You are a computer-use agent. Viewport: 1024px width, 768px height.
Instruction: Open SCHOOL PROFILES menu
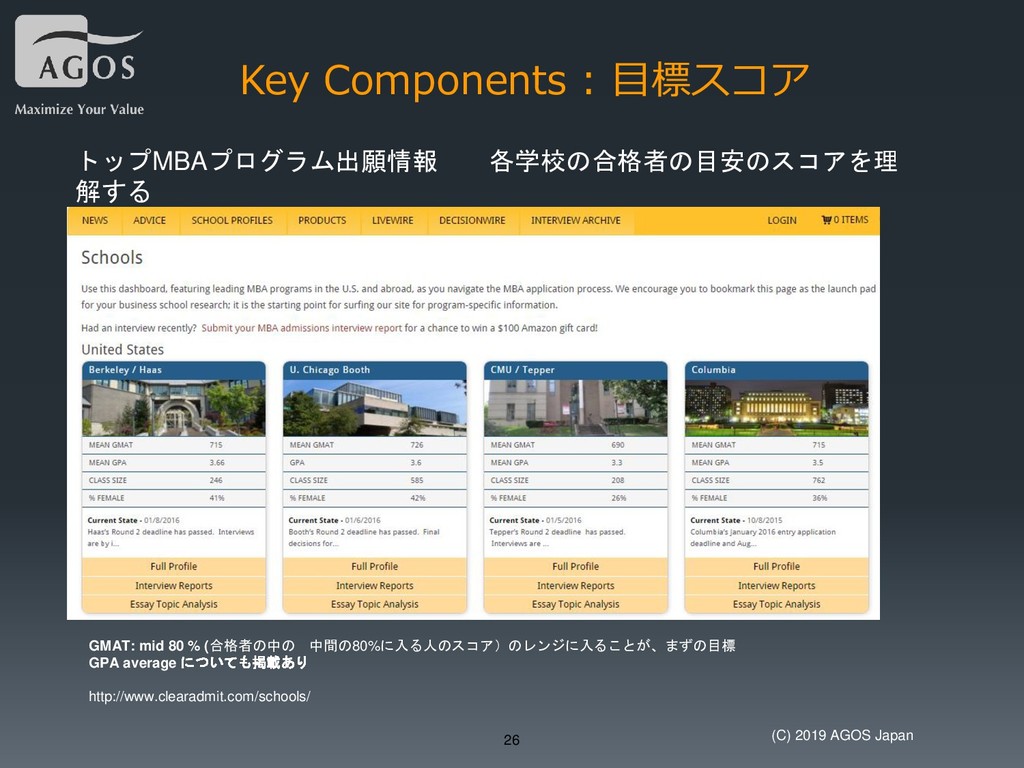pos(232,221)
